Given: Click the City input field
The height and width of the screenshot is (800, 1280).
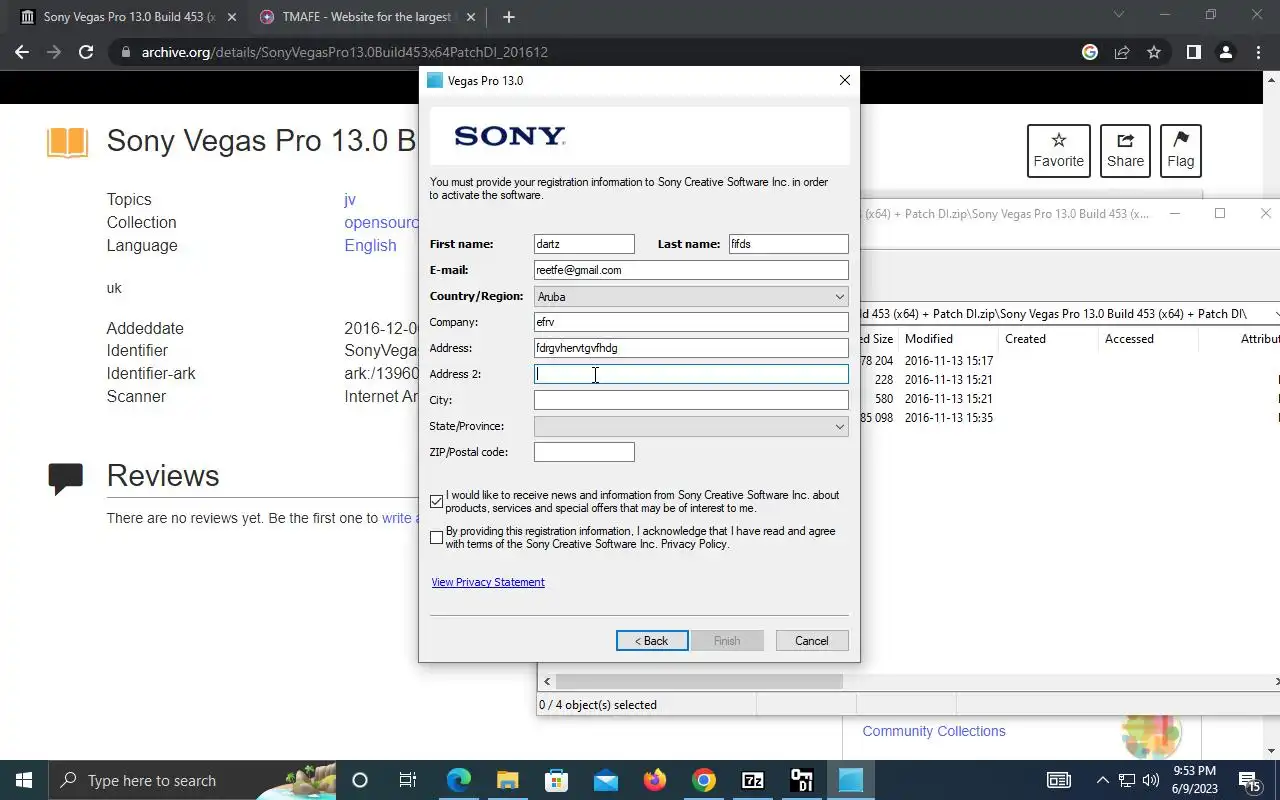Looking at the screenshot, I should pos(691,400).
